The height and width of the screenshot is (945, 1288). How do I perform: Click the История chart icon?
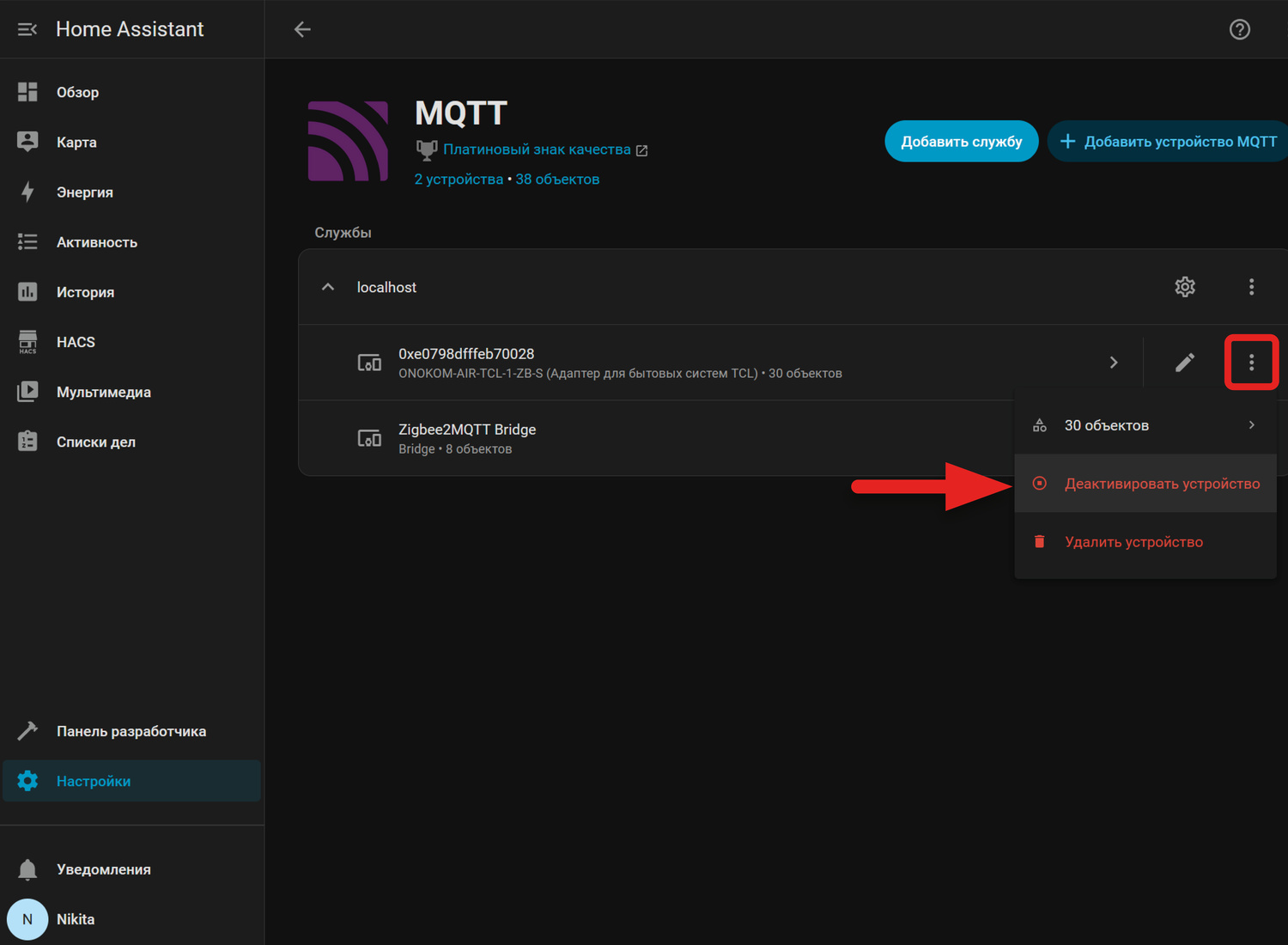(27, 292)
